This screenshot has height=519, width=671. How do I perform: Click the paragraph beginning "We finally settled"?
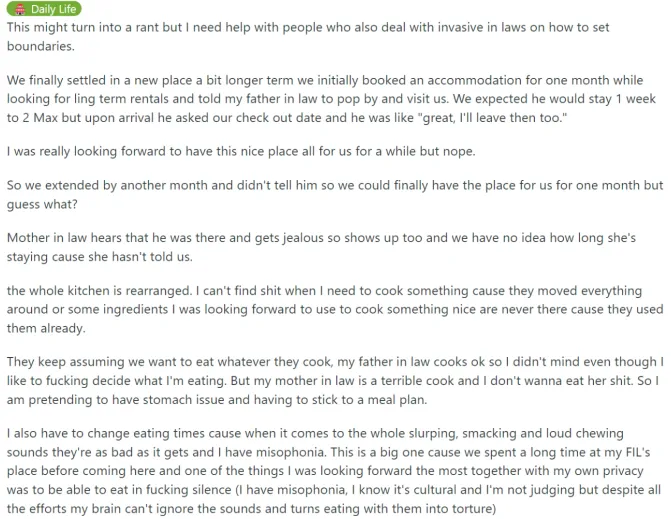point(330,100)
